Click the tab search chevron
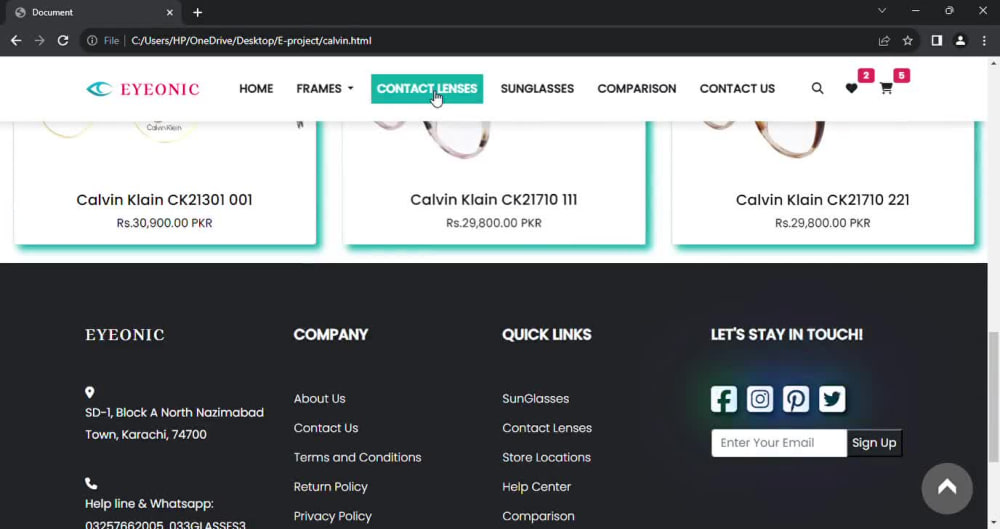This screenshot has width=1000, height=529. pyautogui.click(x=882, y=11)
